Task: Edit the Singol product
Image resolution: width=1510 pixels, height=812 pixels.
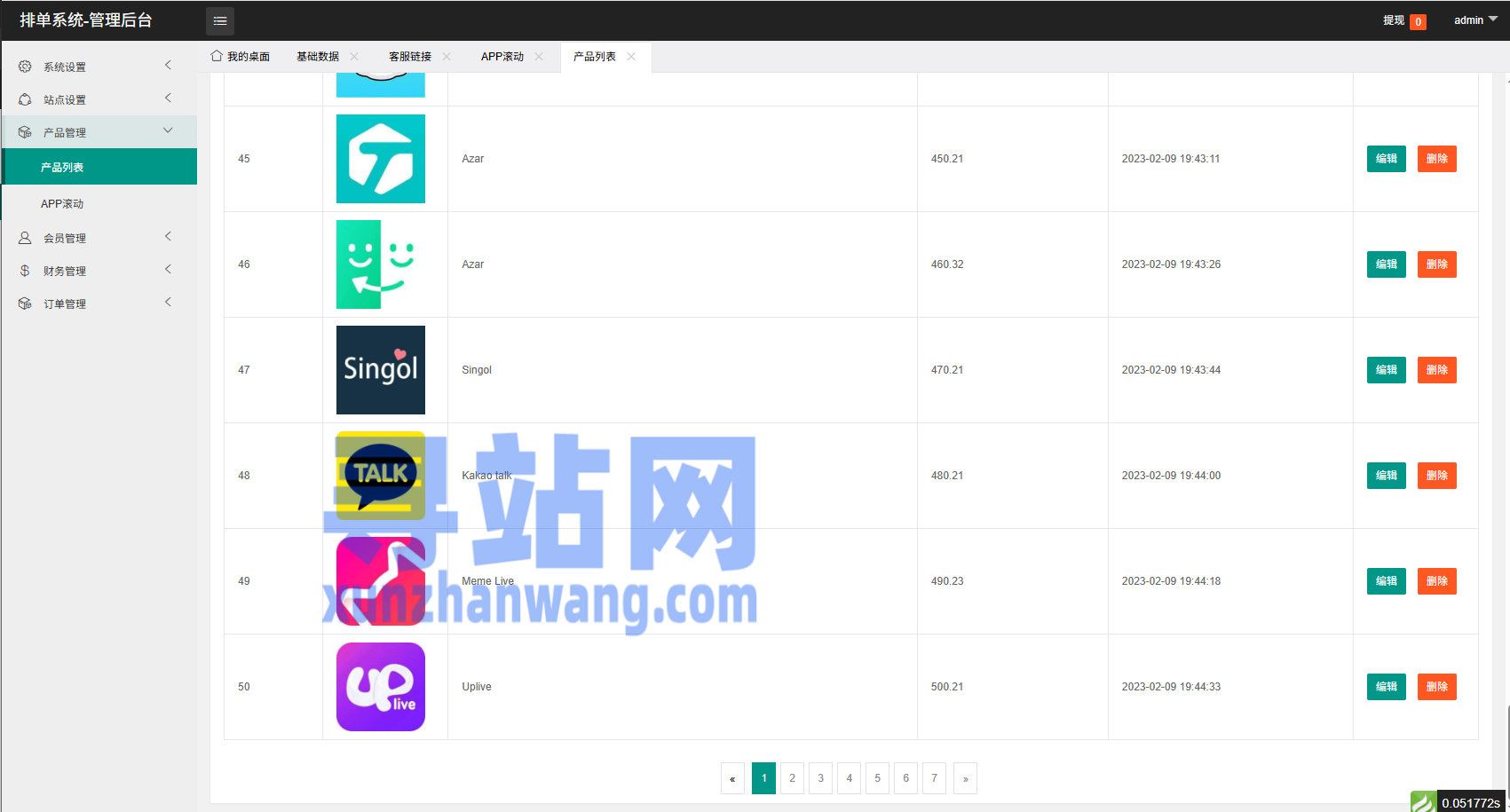Action: coord(1387,370)
